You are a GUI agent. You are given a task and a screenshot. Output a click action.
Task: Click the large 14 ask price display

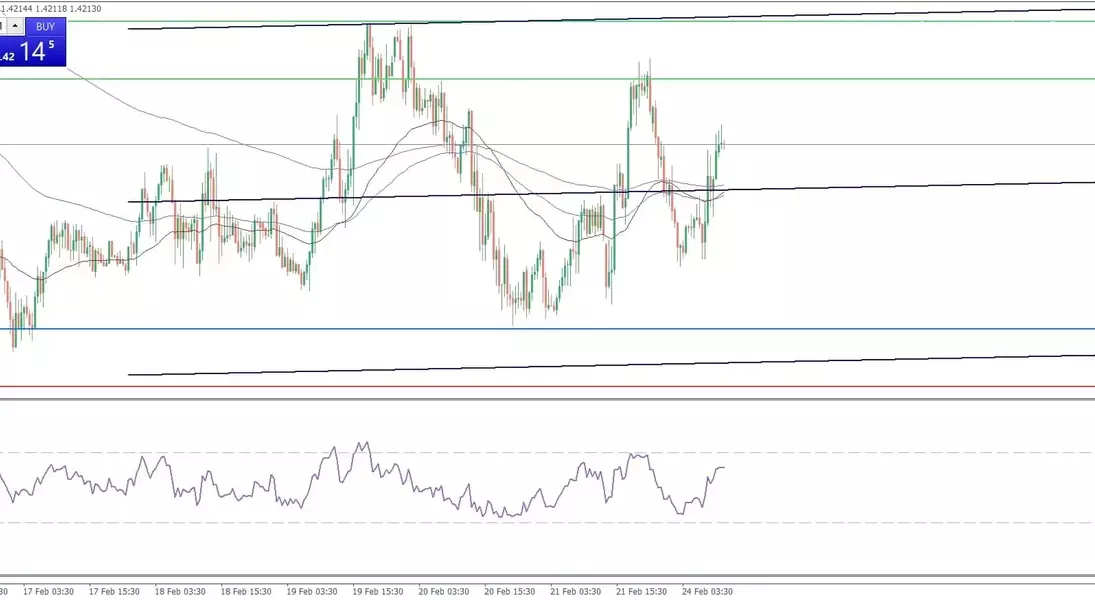tap(37, 52)
